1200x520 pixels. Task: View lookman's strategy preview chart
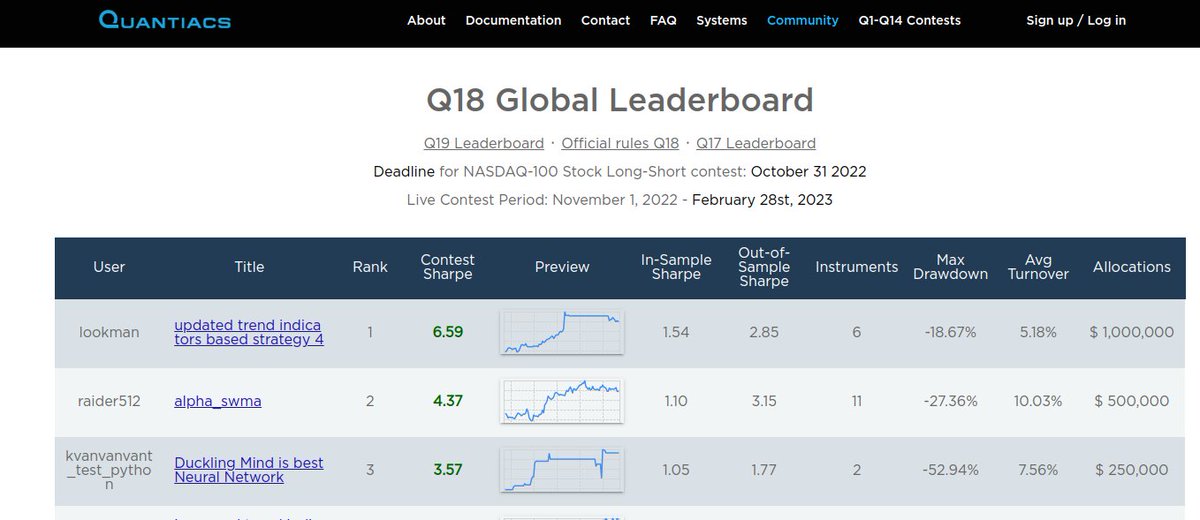point(562,332)
